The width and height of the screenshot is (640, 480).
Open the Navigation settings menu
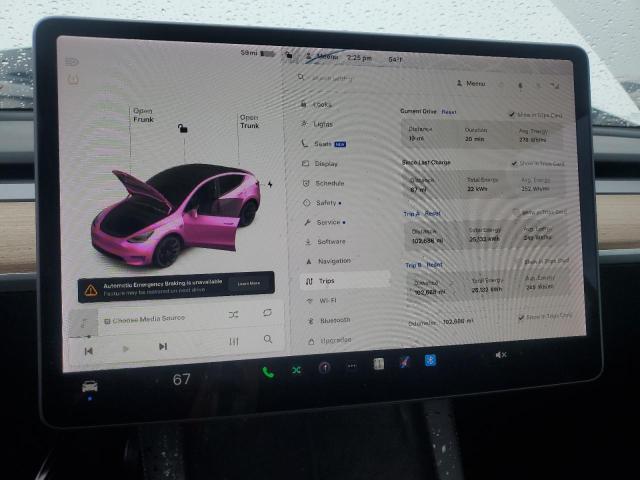(329, 261)
